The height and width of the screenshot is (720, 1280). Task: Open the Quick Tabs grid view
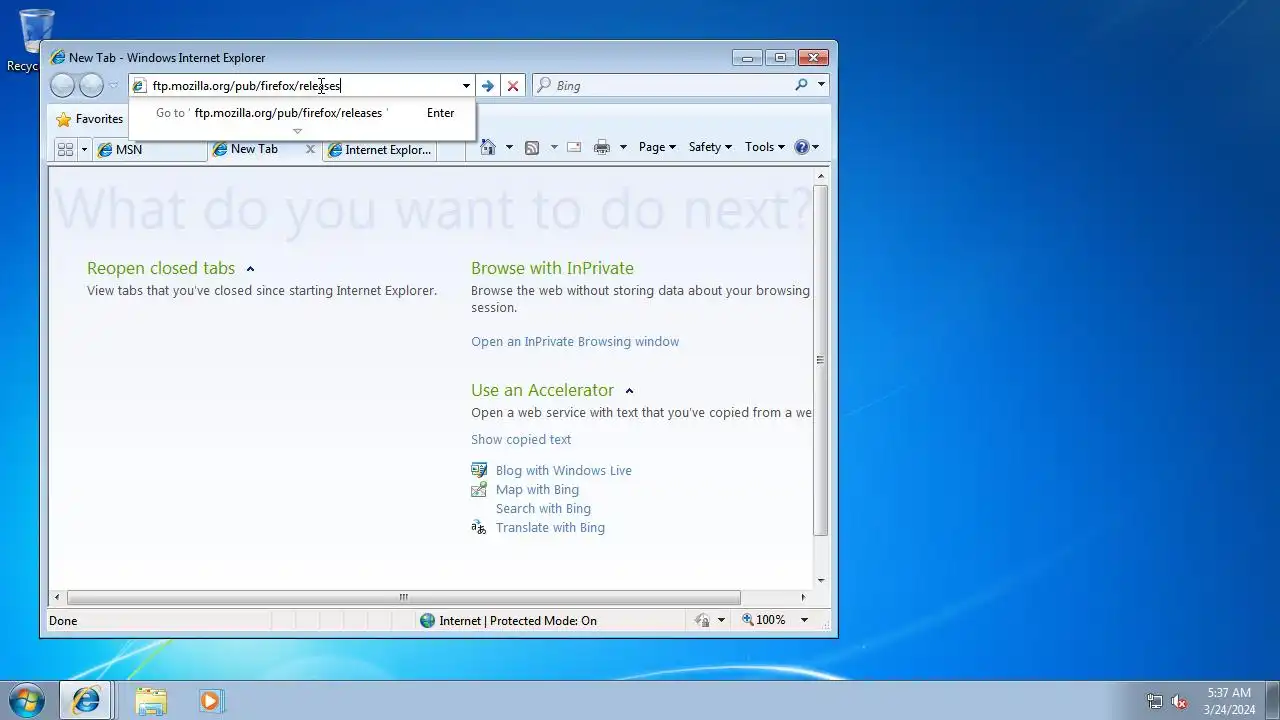(x=65, y=149)
